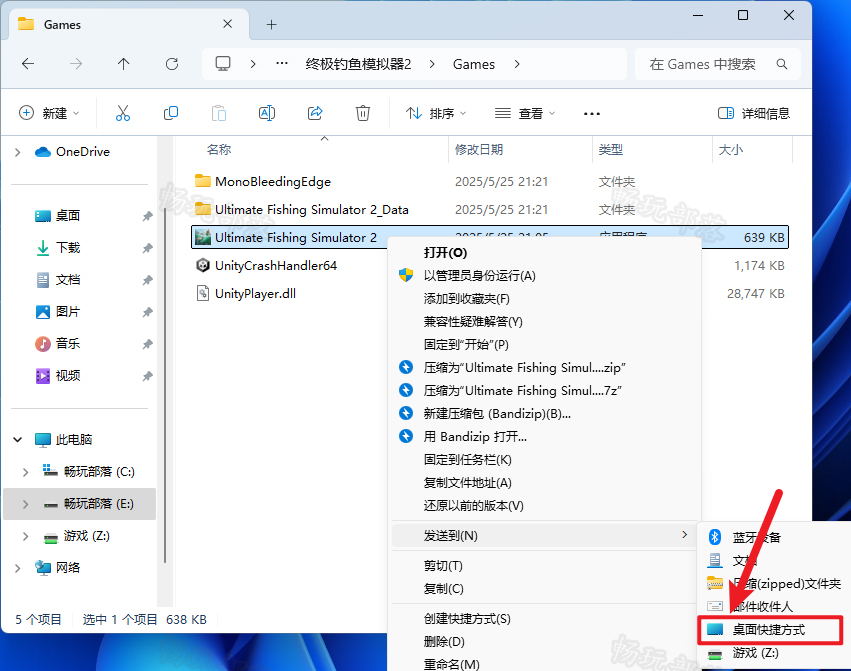Click the 图片 pictures icon in sidebar
The image size is (851, 671).
click(43, 312)
